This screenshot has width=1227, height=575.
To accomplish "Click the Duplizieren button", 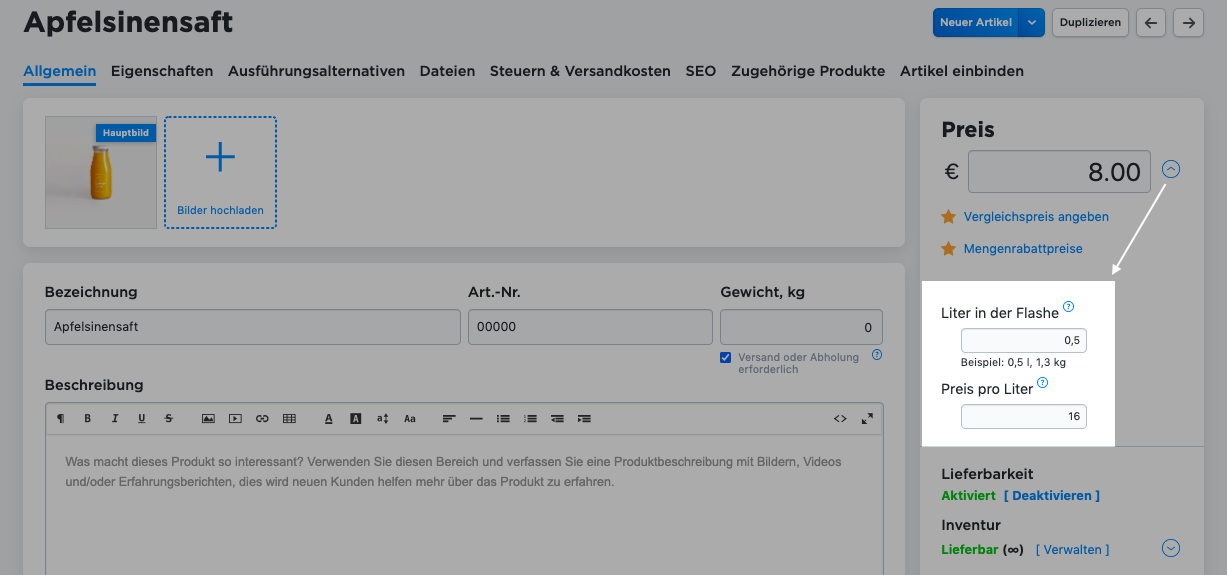I will pyautogui.click(x=1090, y=23).
